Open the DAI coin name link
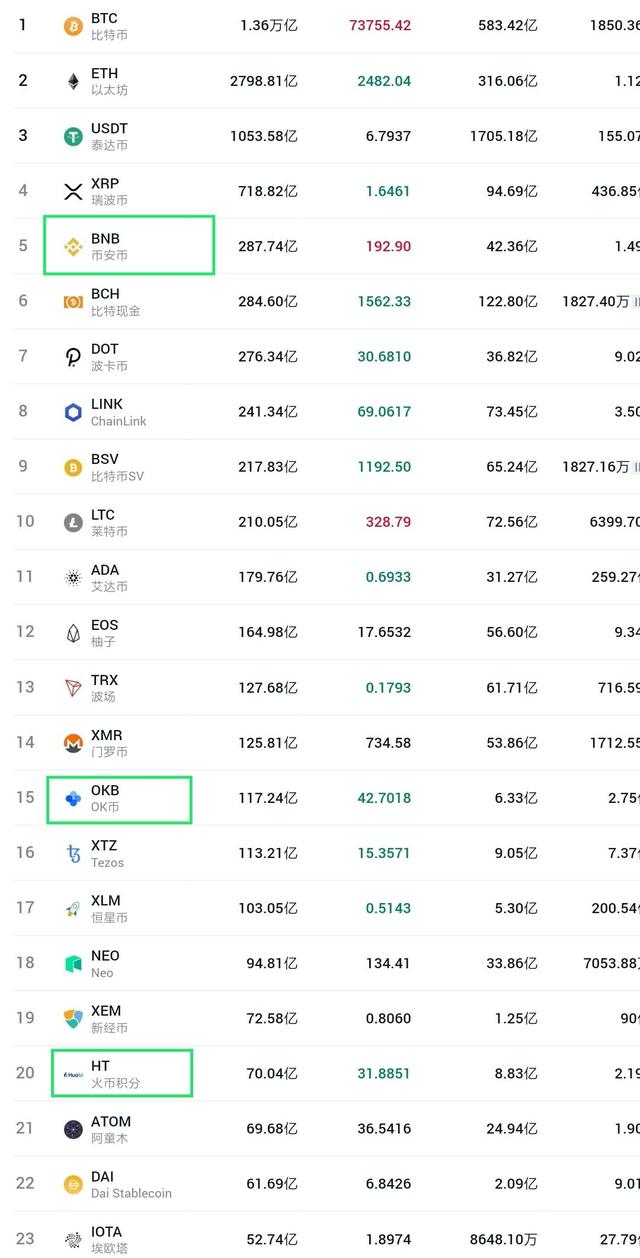 coord(102,1177)
